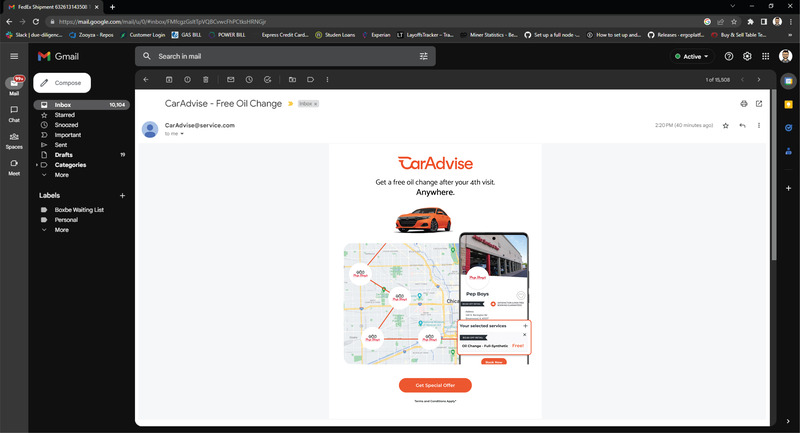Viewport: 800px width, 433px height.
Task: Star the CarAdvise email
Action: pyautogui.click(x=726, y=125)
